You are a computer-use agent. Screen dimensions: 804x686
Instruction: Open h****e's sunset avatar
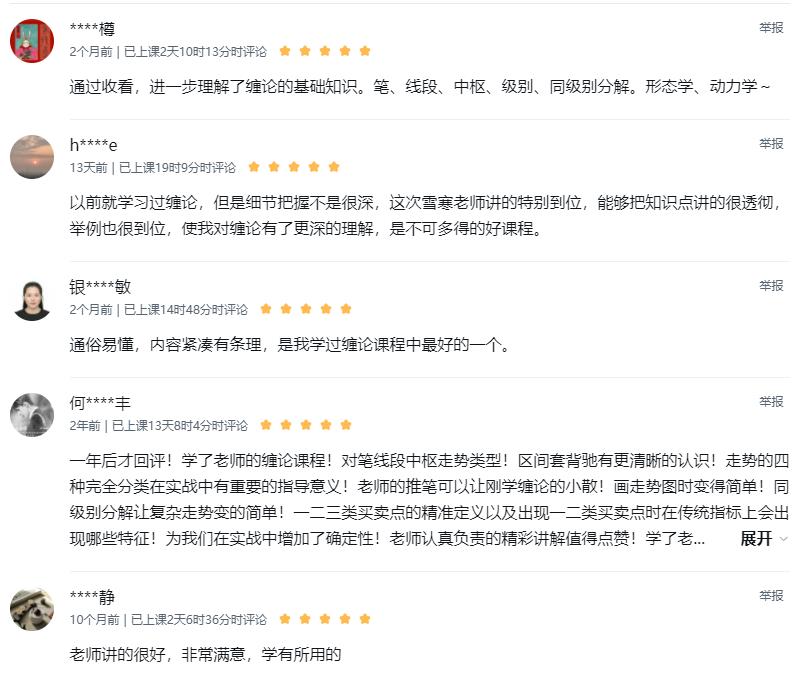(x=32, y=157)
